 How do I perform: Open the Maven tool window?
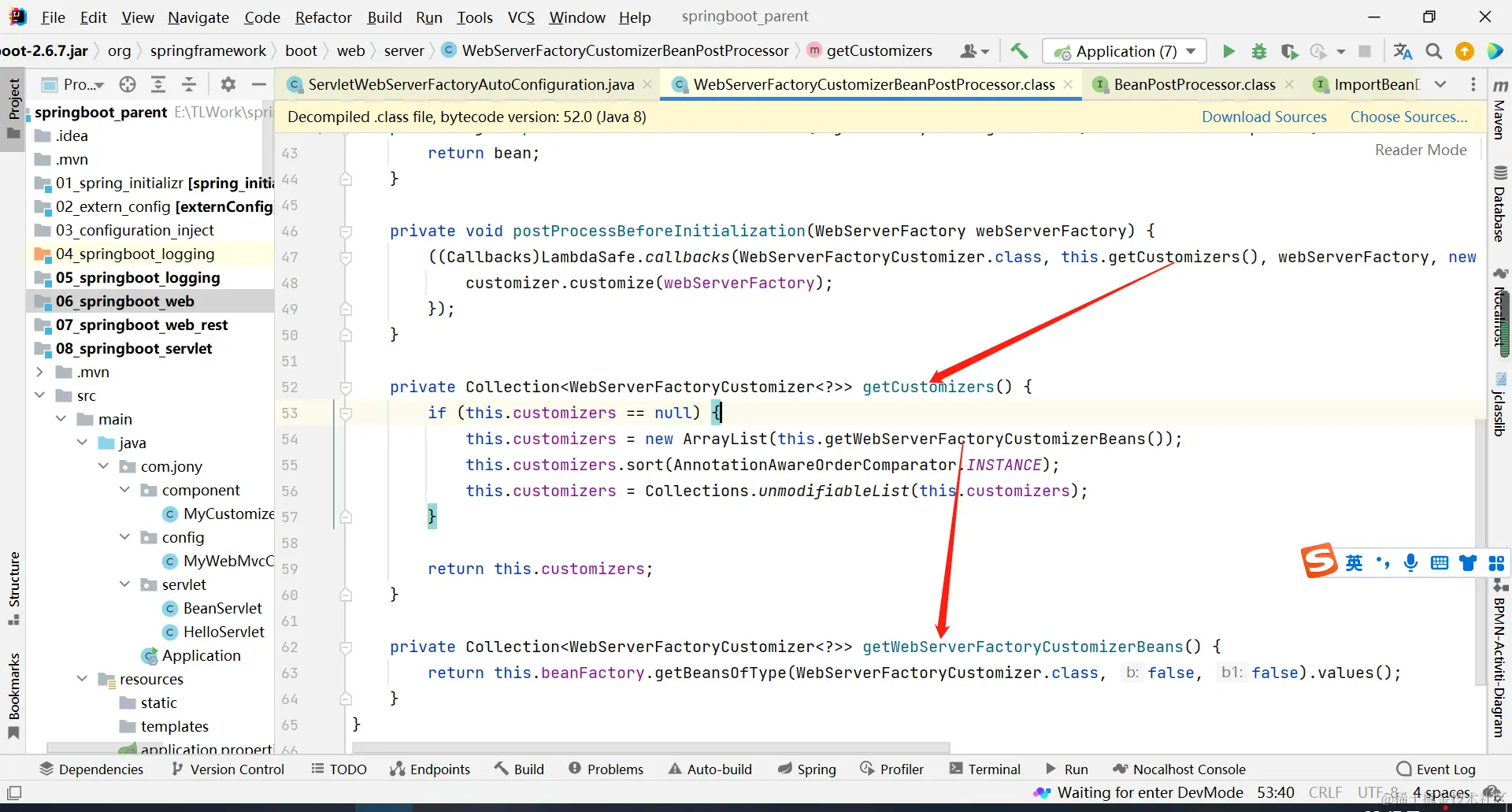[x=1500, y=110]
